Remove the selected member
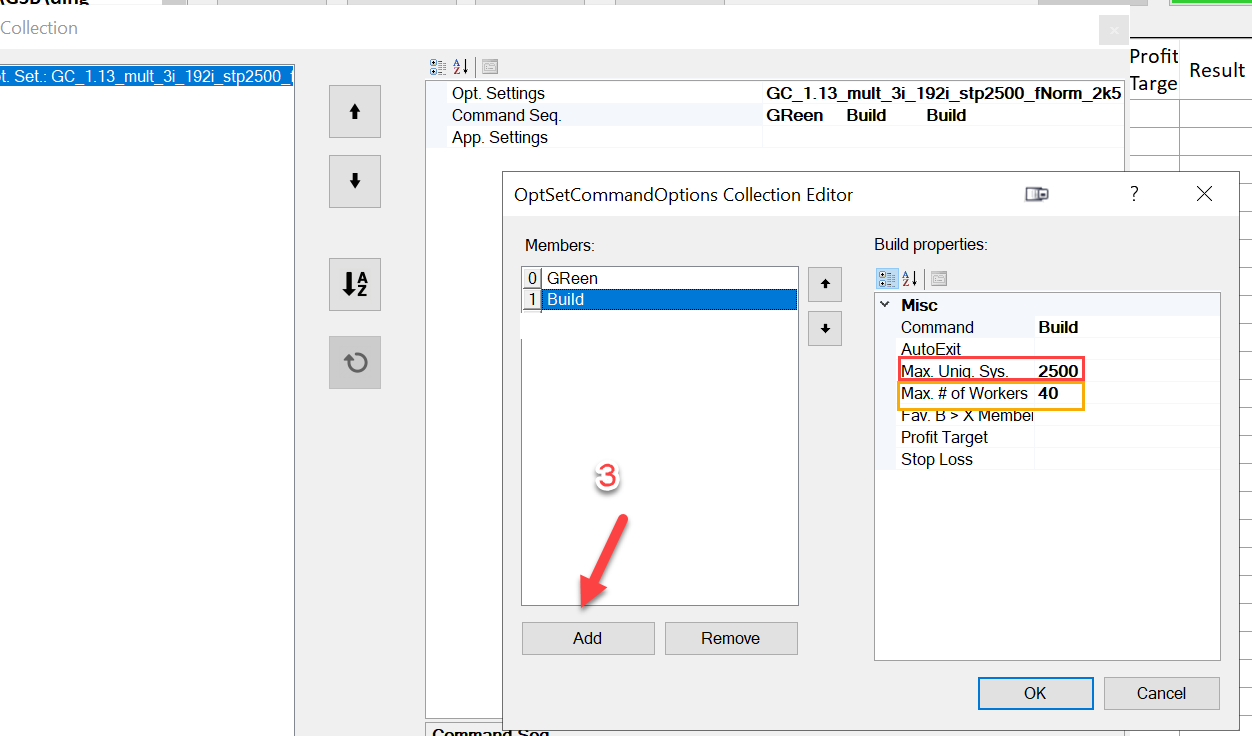 click(731, 638)
